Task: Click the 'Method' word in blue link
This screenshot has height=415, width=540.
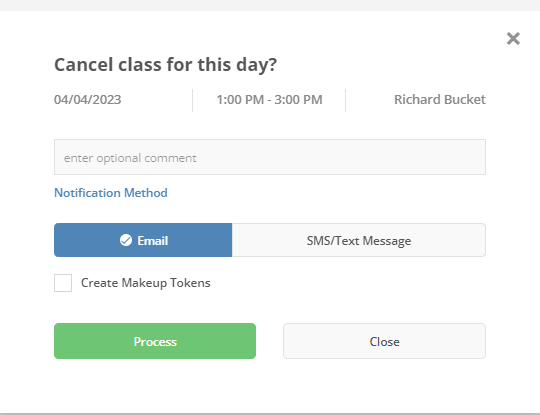Action: point(146,193)
